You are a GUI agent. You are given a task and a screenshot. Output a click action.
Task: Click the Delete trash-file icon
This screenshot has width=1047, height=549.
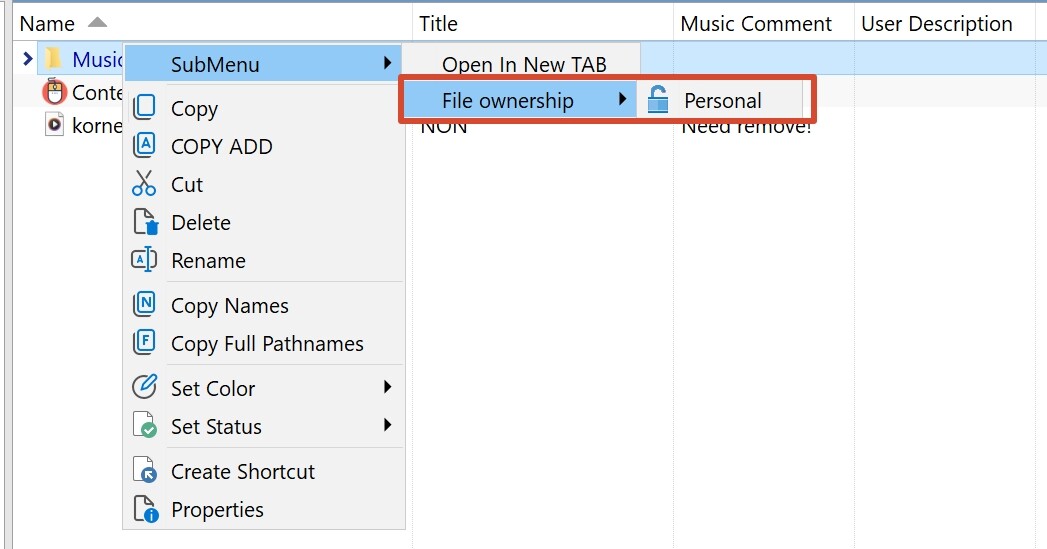146,222
